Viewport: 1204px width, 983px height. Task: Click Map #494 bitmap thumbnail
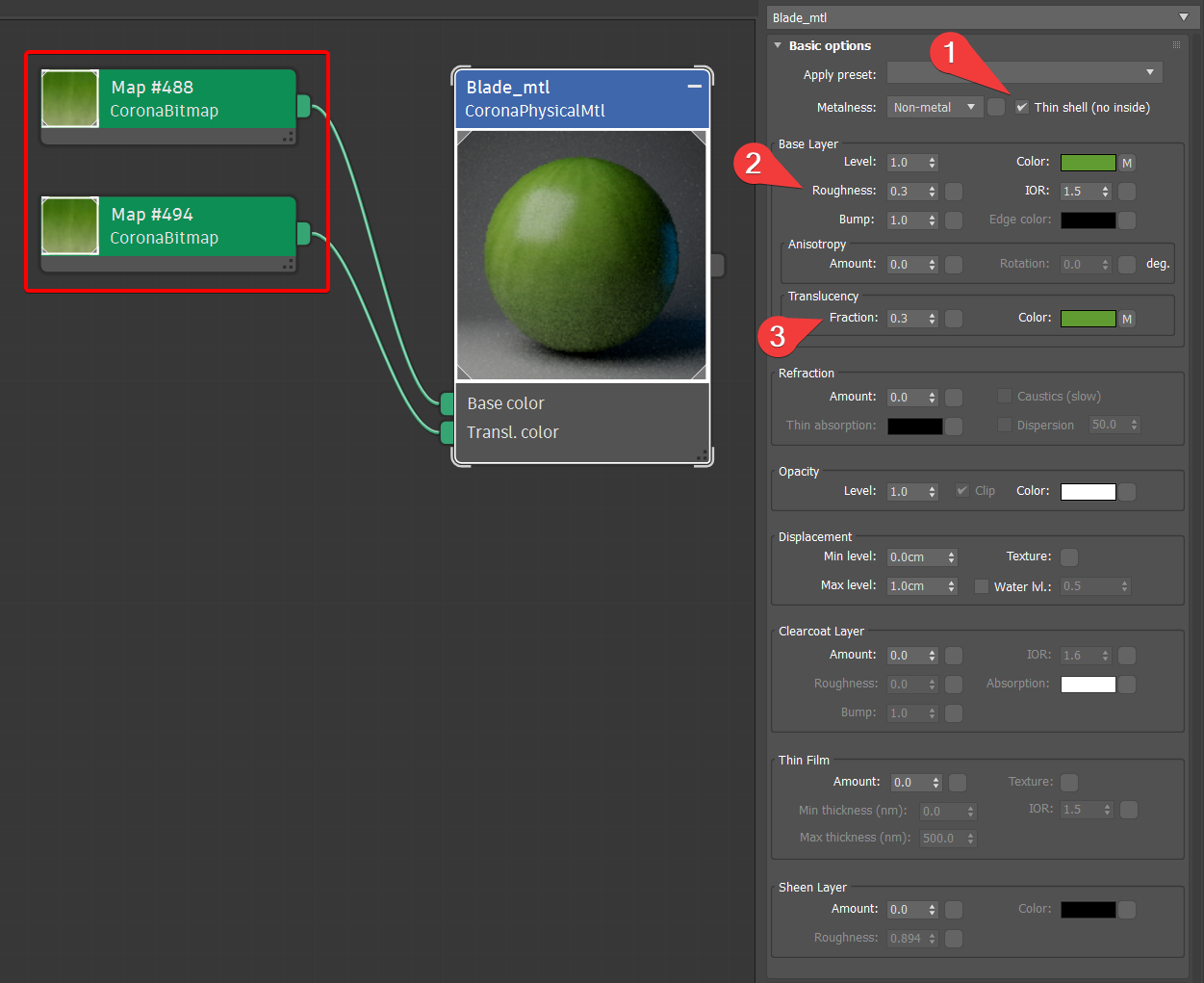(x=70, y=225)
